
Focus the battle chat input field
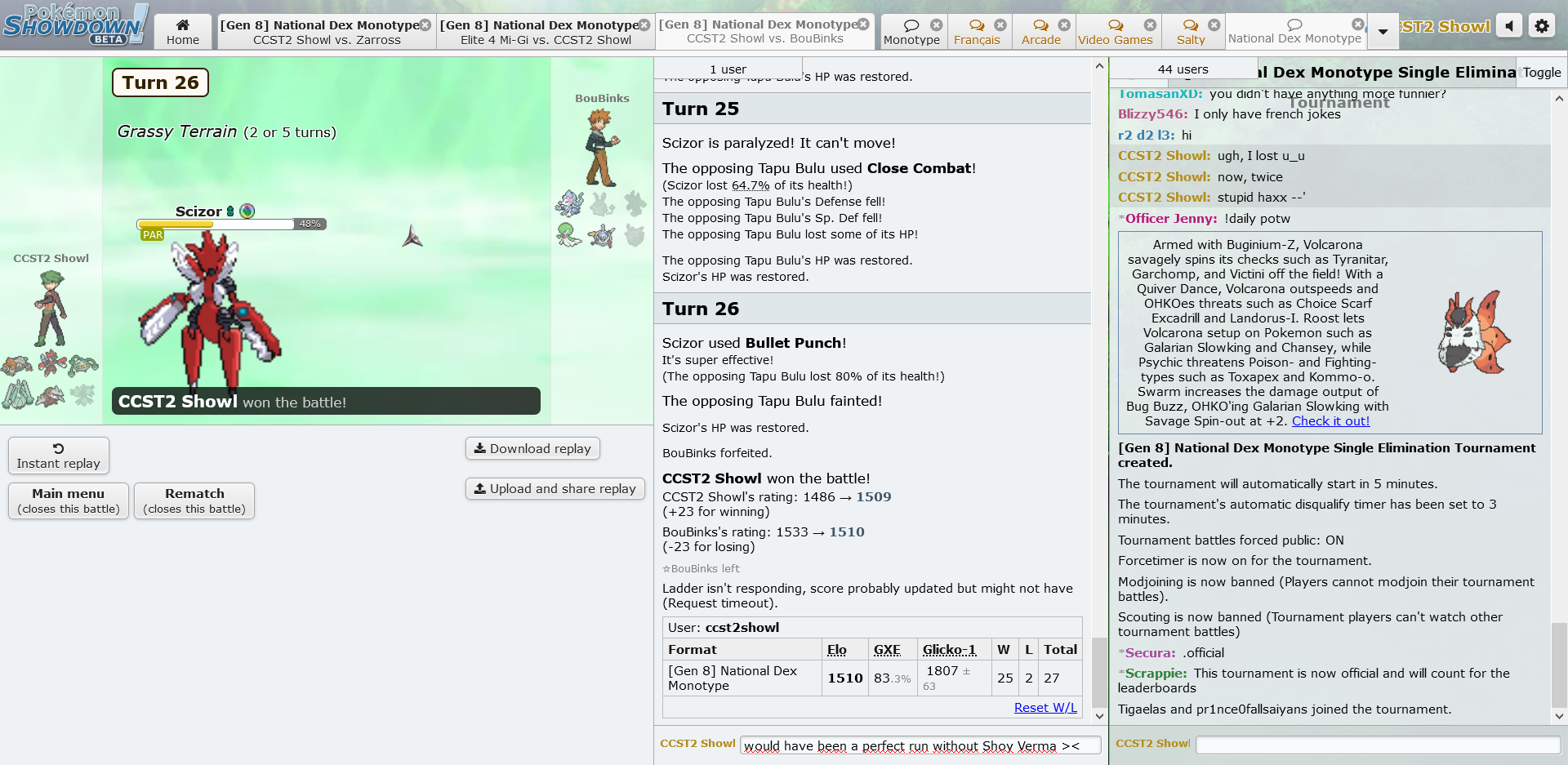(920, 745)
